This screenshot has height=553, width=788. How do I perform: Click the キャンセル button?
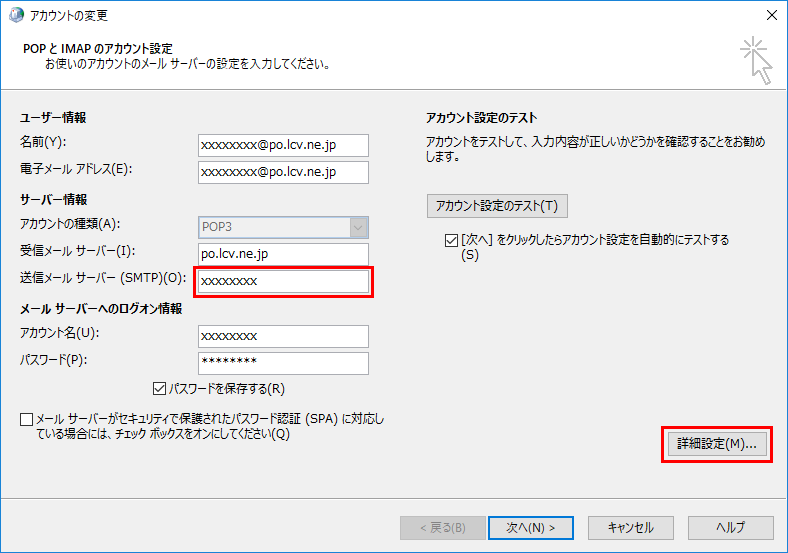[x=630, y=527]
